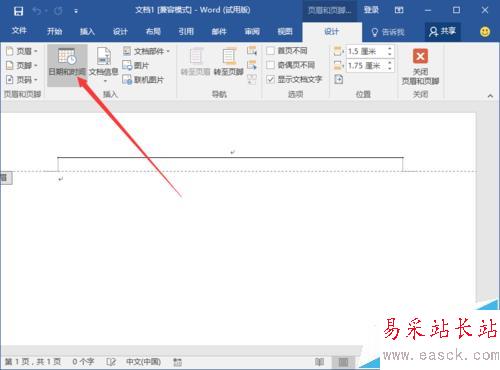Adjust the 1.75 厘米 spinner arrows
The width and height of the screenshot is (500, 370).
[390, 66]
